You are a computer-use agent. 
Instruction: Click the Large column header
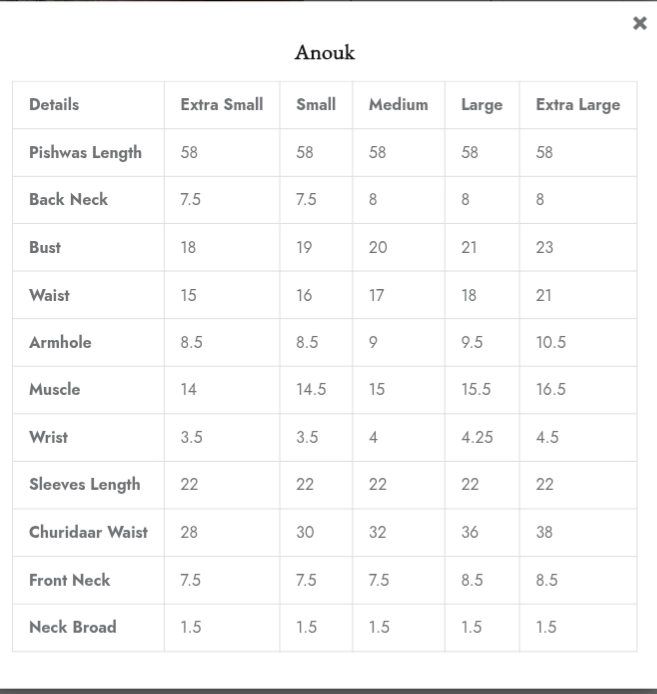click(481, 104)
